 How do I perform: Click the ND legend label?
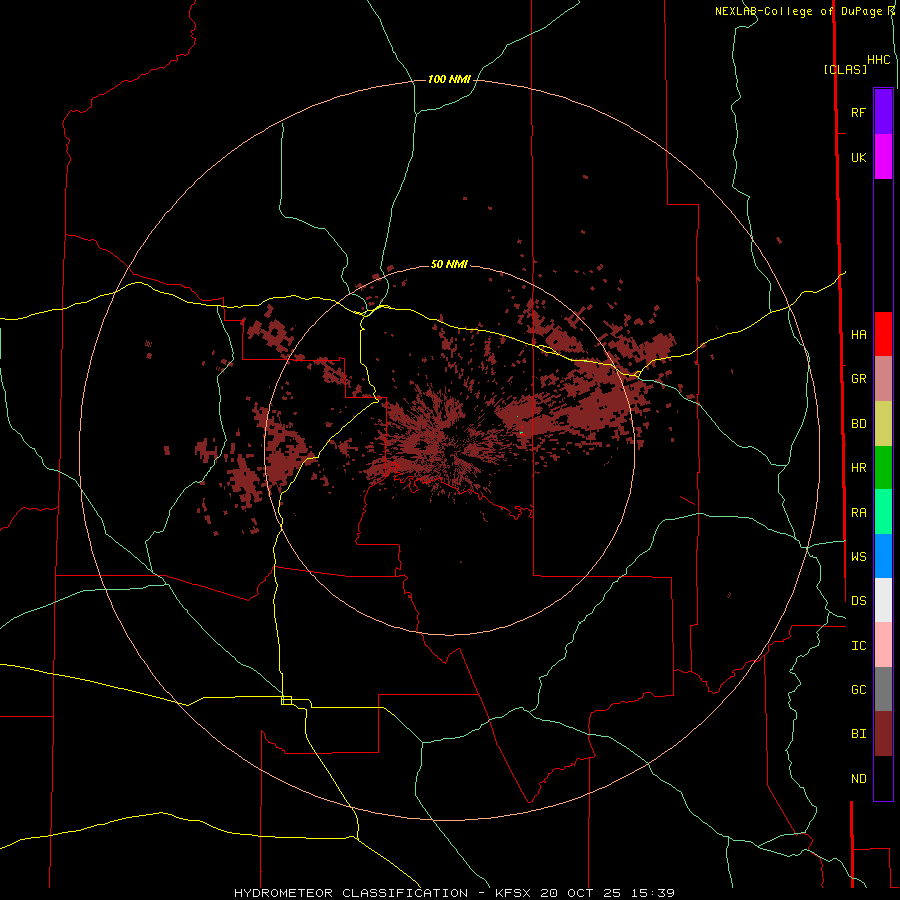[x=858, y=779]
